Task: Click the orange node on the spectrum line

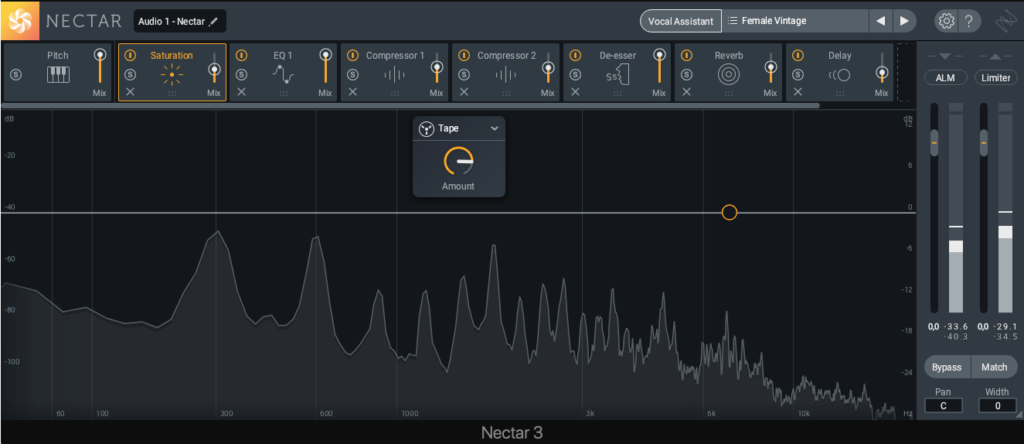Action: pyautogui.click(x=729, y=212)
